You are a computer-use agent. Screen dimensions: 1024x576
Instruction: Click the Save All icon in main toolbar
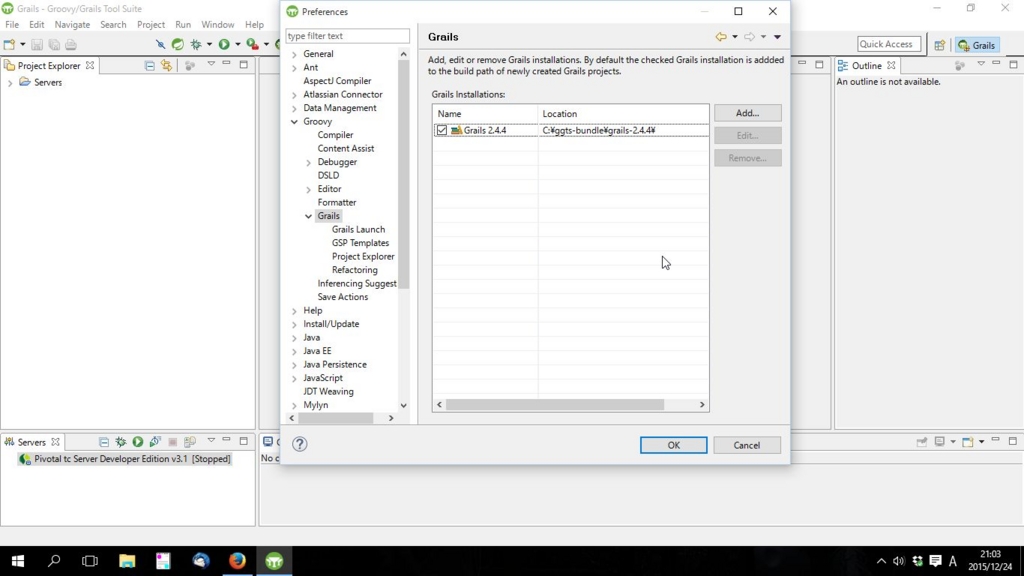tap(54, 44)
